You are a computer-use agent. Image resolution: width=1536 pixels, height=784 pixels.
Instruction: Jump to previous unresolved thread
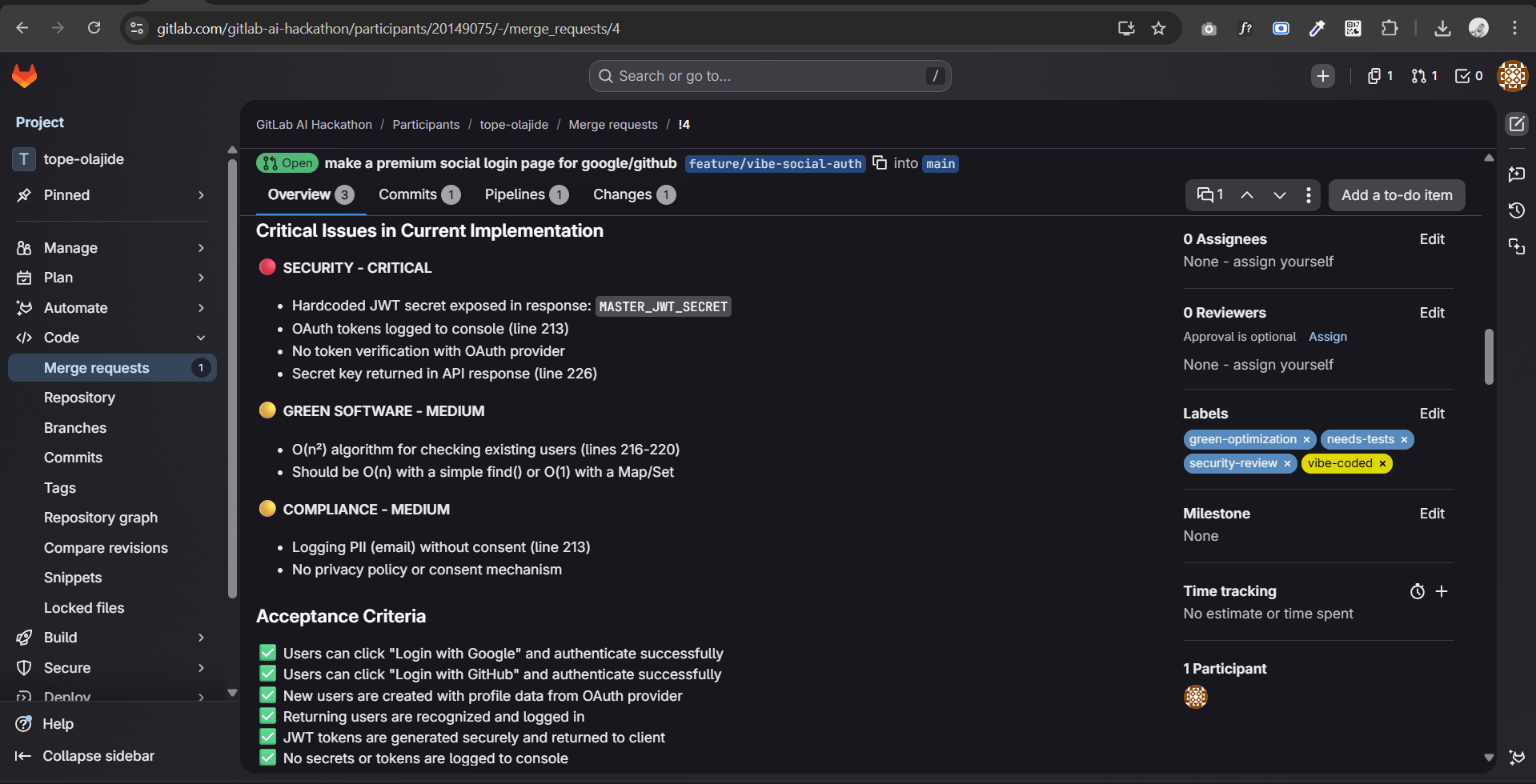[x=1247, y=195]
